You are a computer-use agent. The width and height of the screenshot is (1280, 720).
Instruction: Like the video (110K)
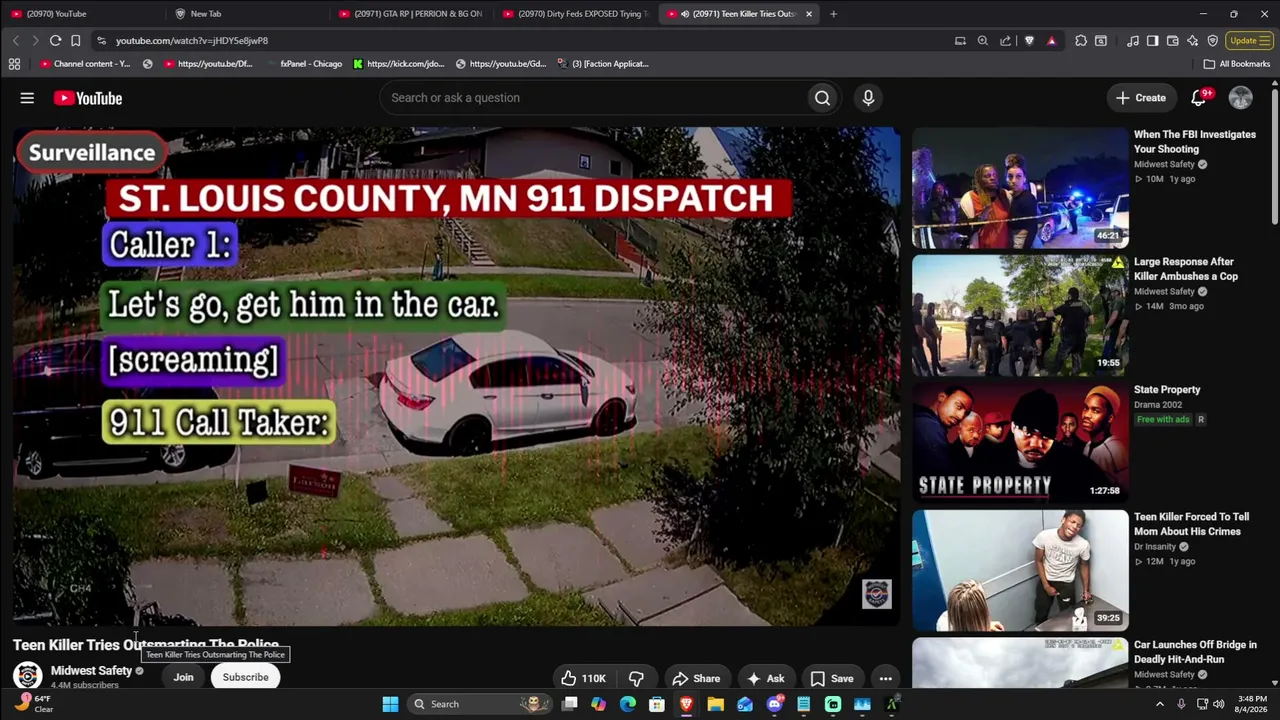[x=583, y=679]
